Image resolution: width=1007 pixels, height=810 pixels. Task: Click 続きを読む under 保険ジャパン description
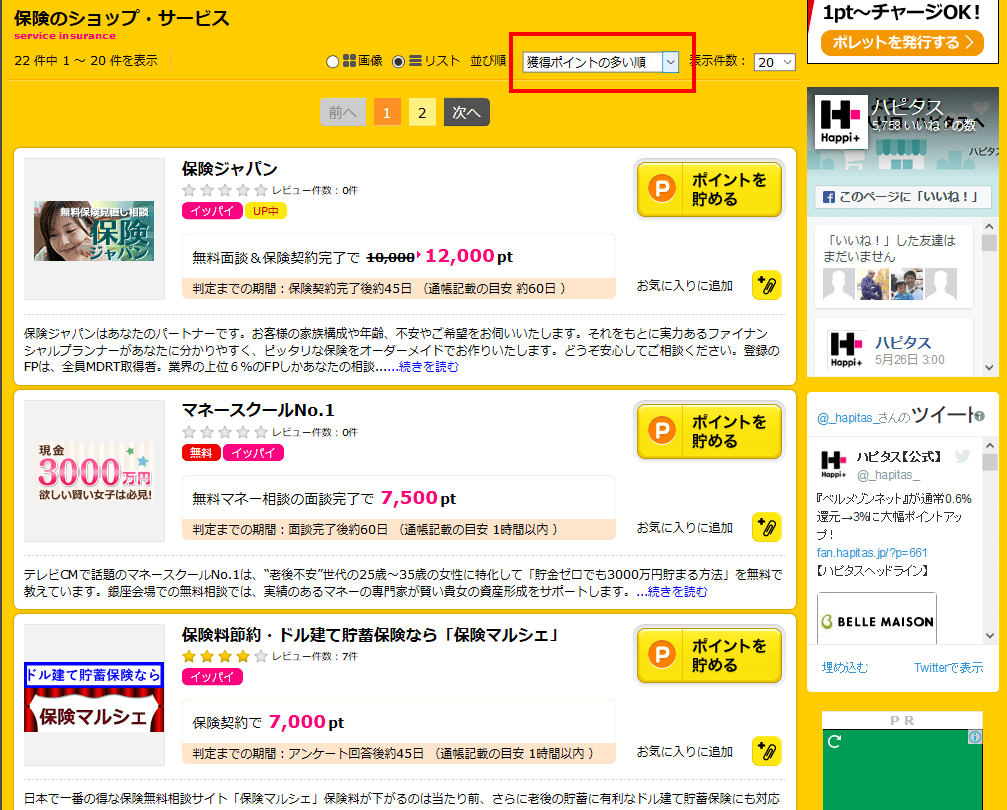429,367
